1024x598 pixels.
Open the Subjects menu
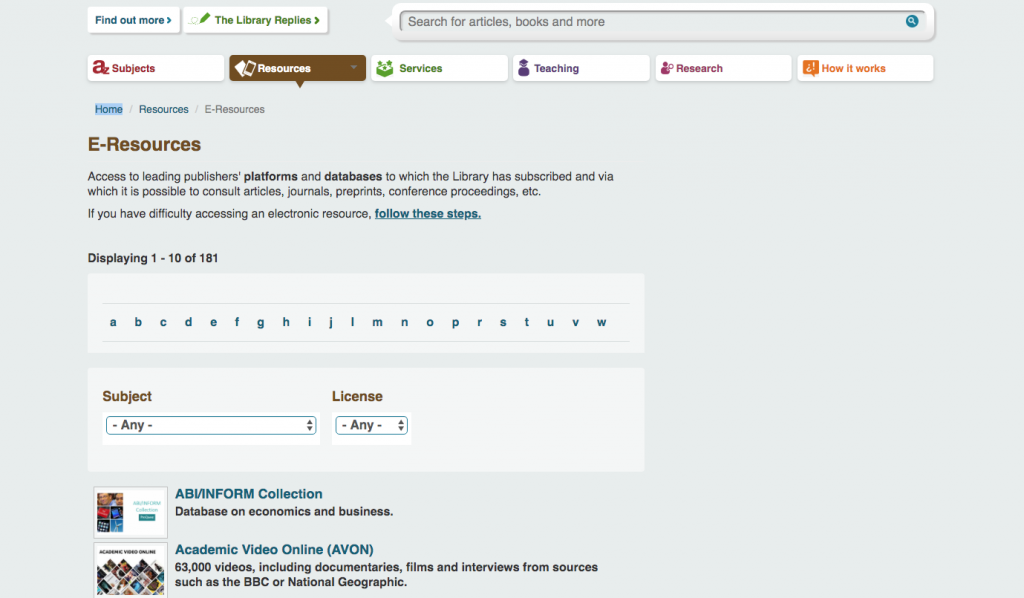[155, 68]
